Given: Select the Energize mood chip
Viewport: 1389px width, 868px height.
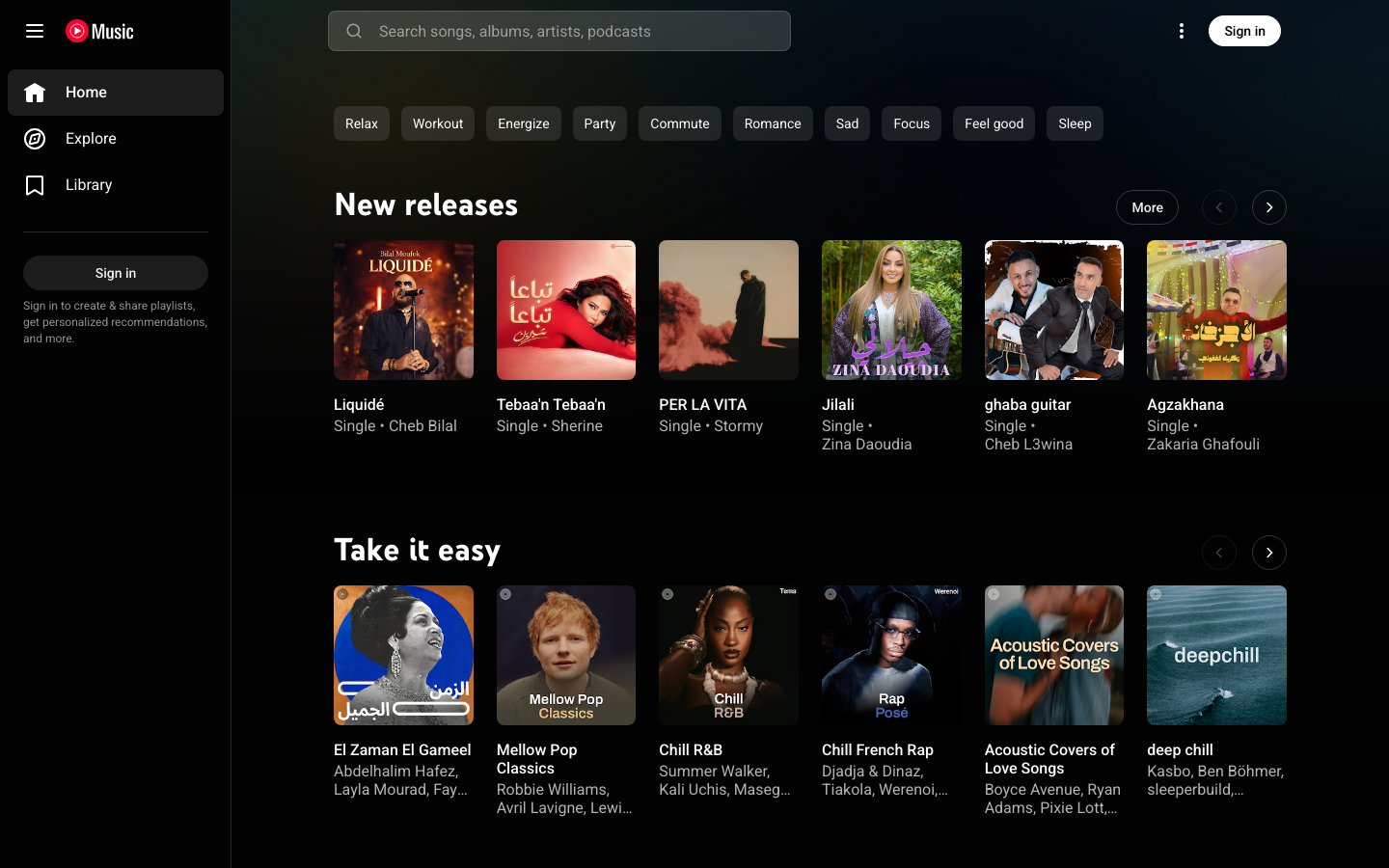Looking at the screenshot, I should coord(524,123).
